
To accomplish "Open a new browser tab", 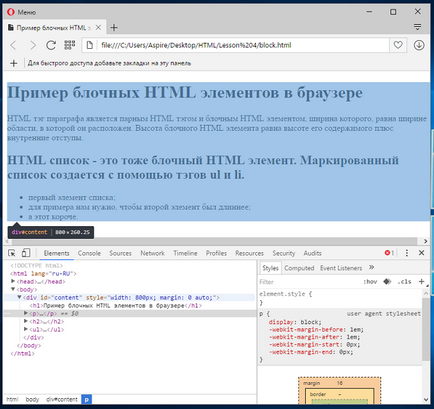I will point(114,28).
